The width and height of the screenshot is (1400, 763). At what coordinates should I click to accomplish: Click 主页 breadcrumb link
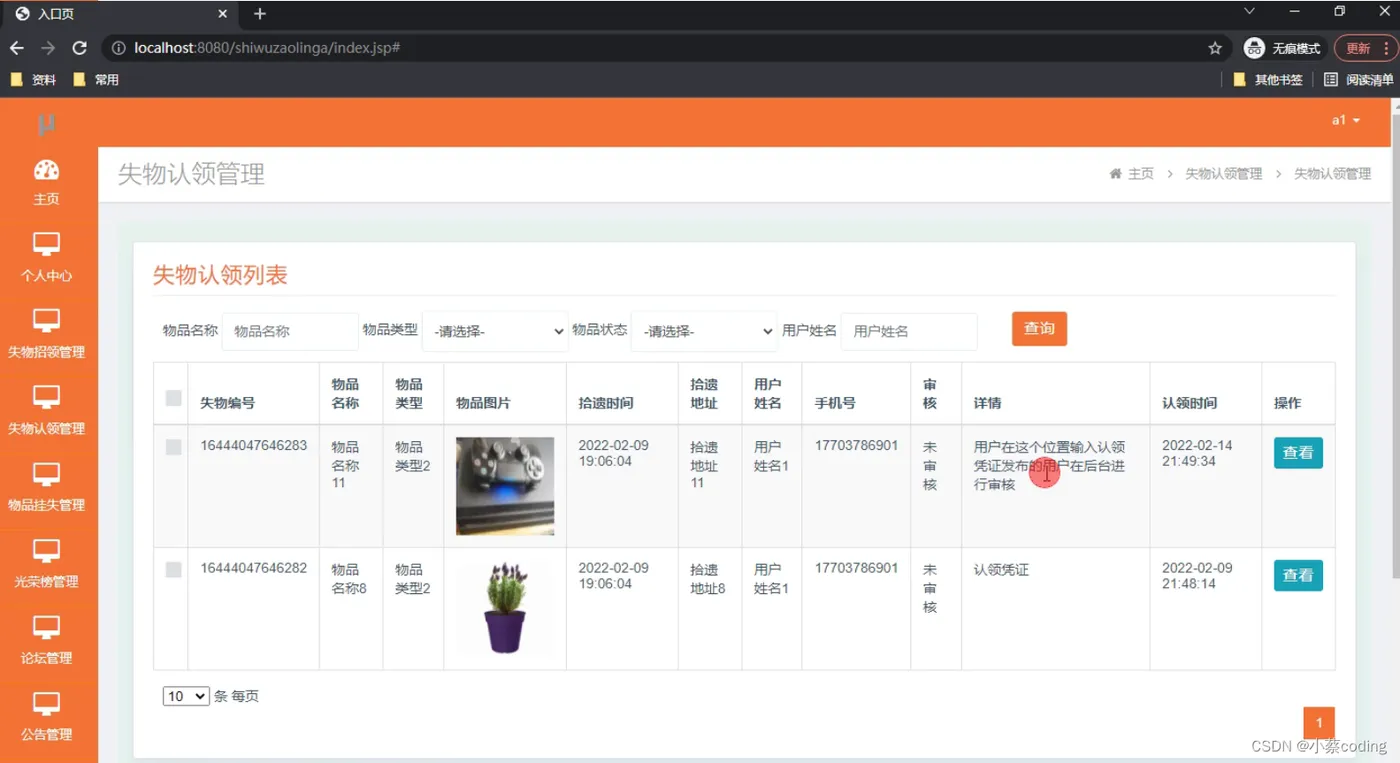pos(1141,174)
